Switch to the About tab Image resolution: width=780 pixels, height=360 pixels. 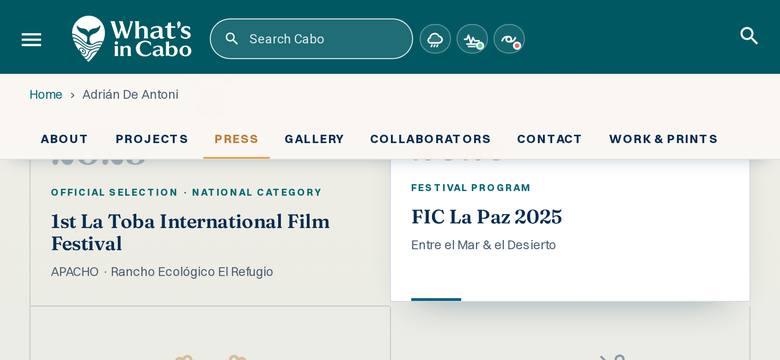64,139
